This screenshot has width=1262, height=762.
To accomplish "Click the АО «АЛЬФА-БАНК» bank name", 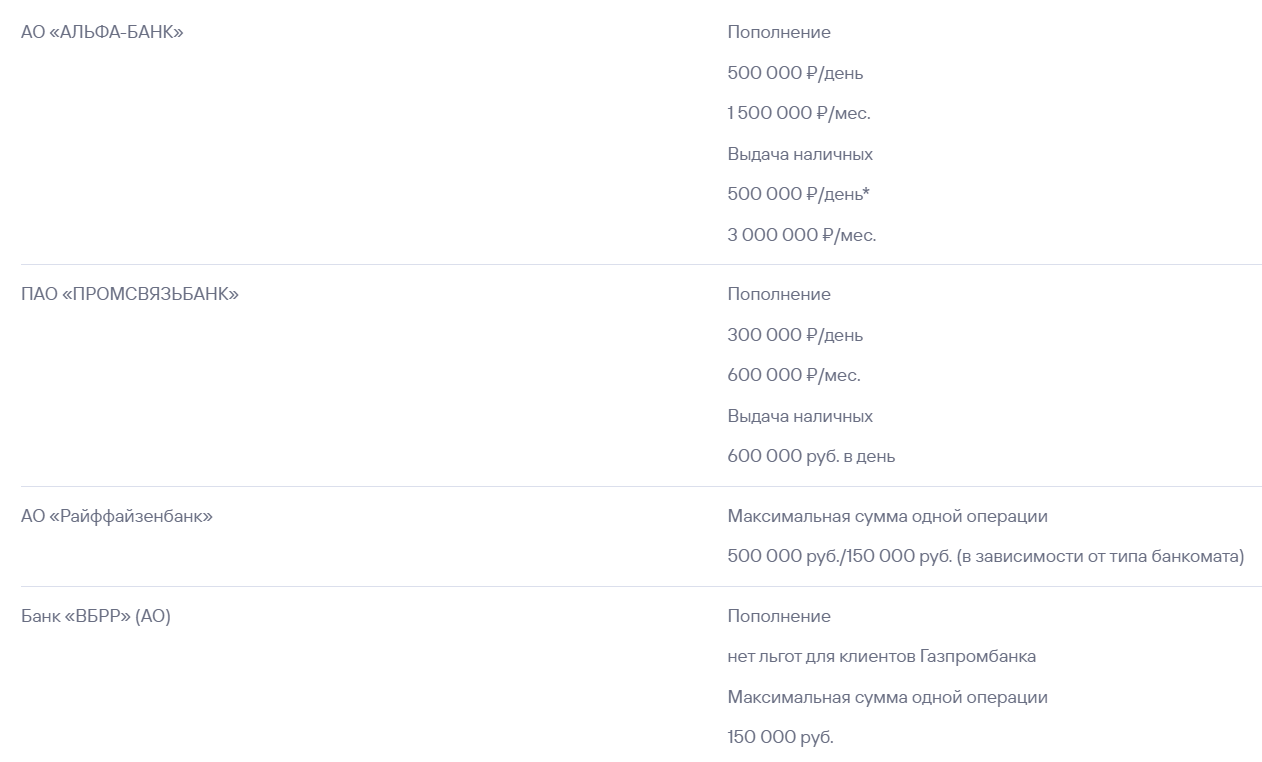I will pyautogui.click(x=102, y=32).
